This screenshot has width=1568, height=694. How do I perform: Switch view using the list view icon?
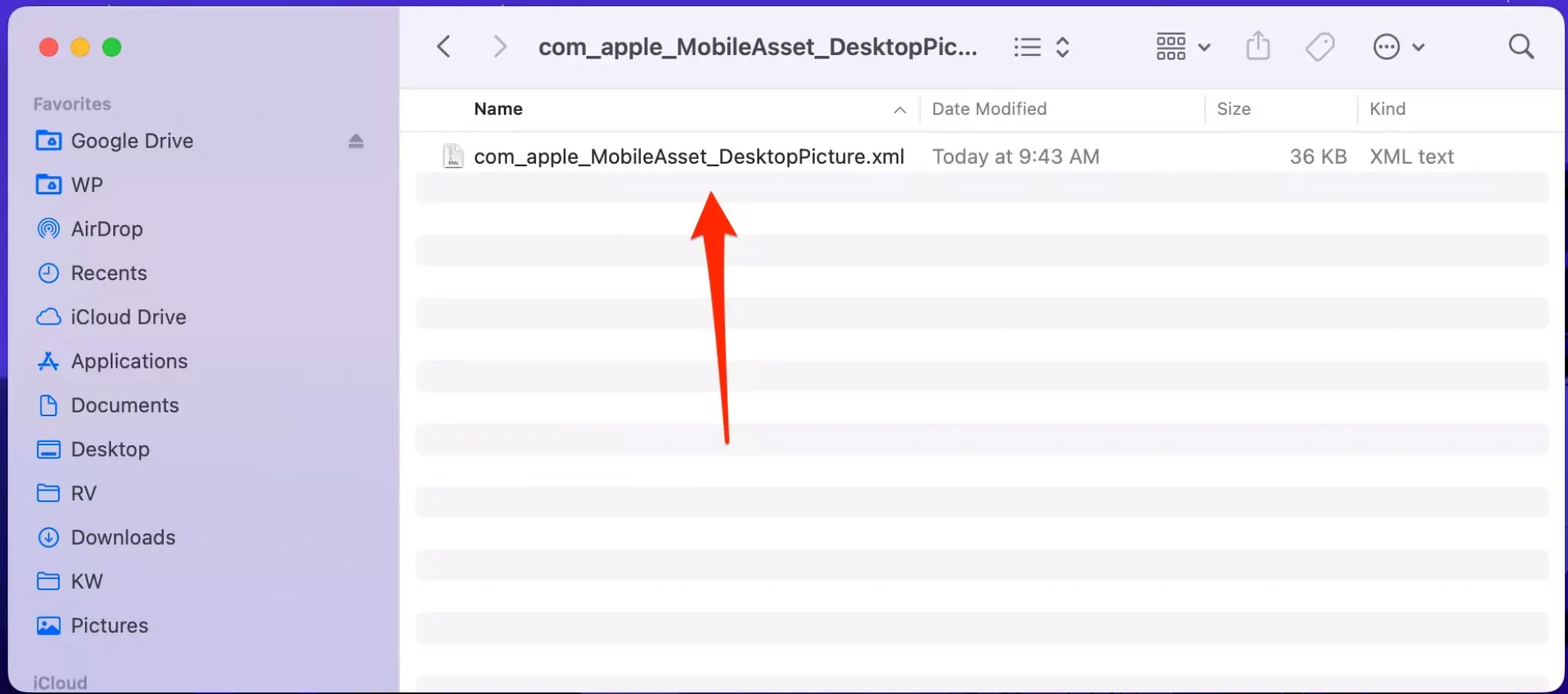pyautogui.click(x=1027, y=47)
